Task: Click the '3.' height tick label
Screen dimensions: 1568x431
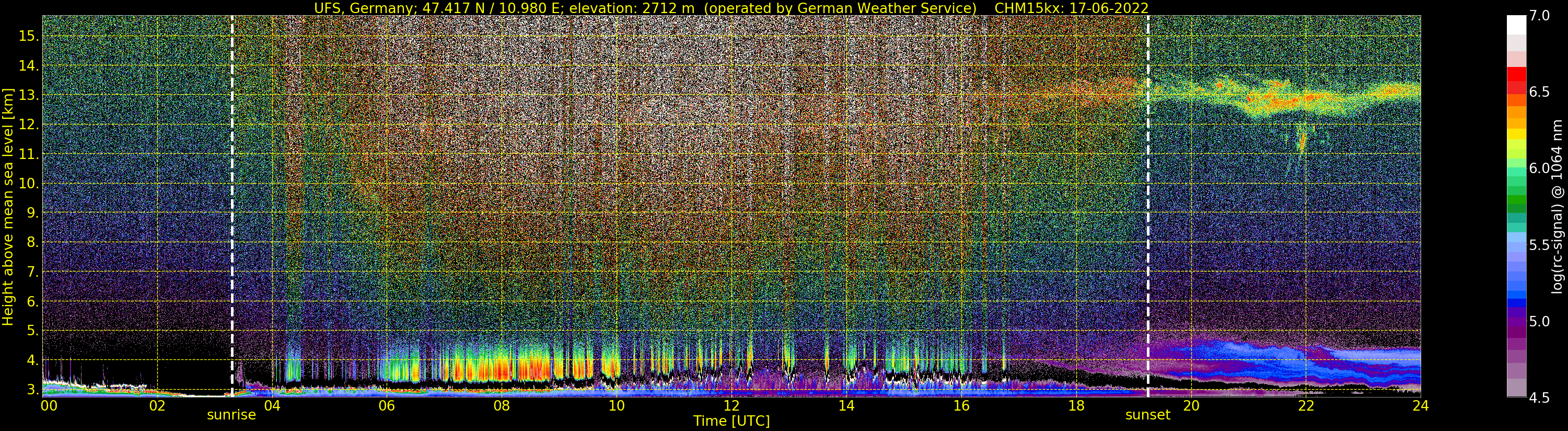Action: tap(32, 390)
